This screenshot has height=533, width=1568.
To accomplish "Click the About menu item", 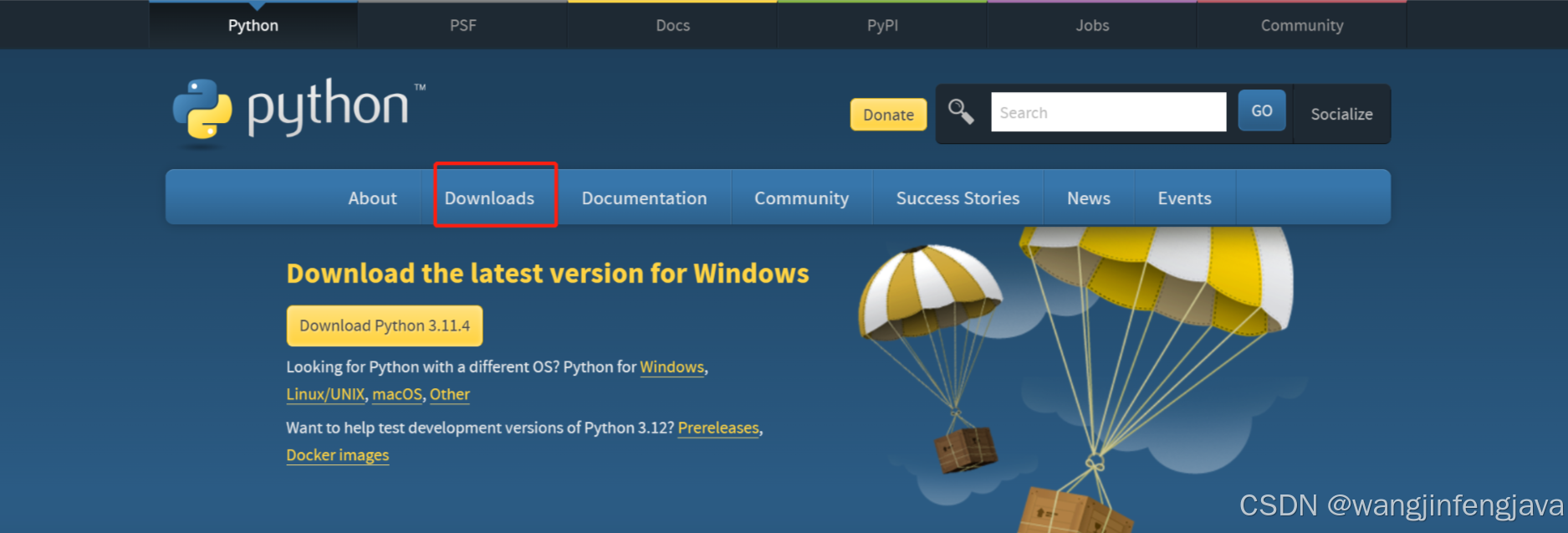I will (x=372, y=198).
